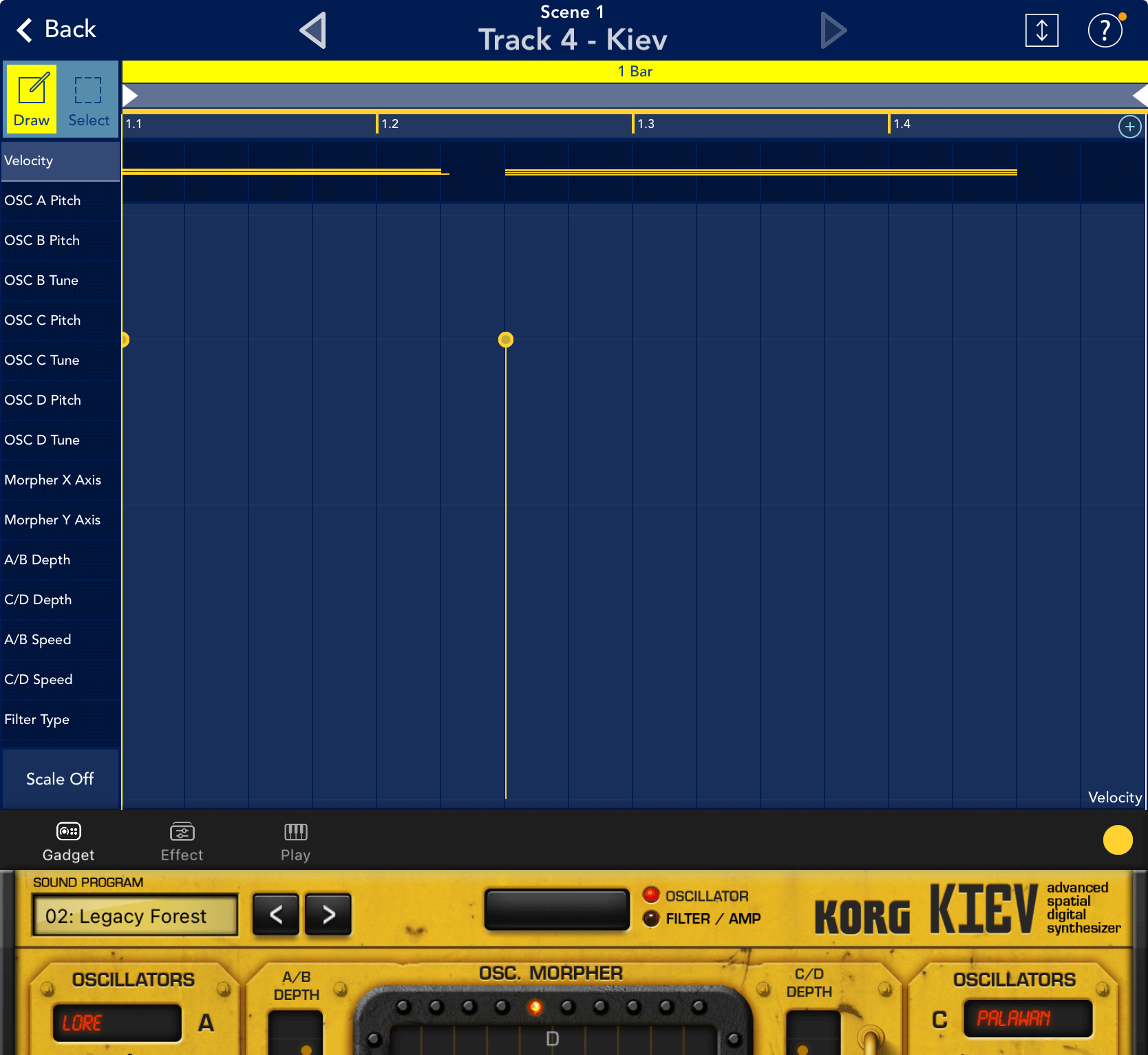The width and height of the screenshot is (1148, 1055).
Task: Switch to the previous track arrow
Action: click(313, 30)
